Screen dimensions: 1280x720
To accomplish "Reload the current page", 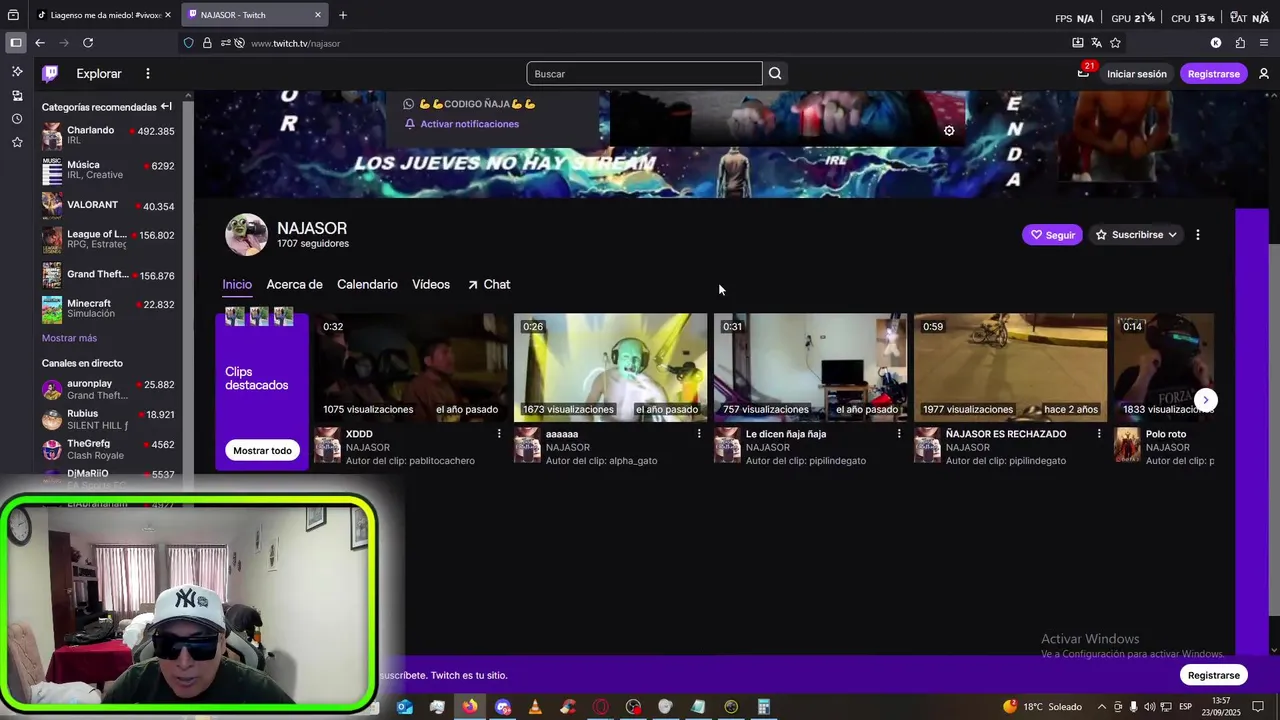I will (88, 43).
